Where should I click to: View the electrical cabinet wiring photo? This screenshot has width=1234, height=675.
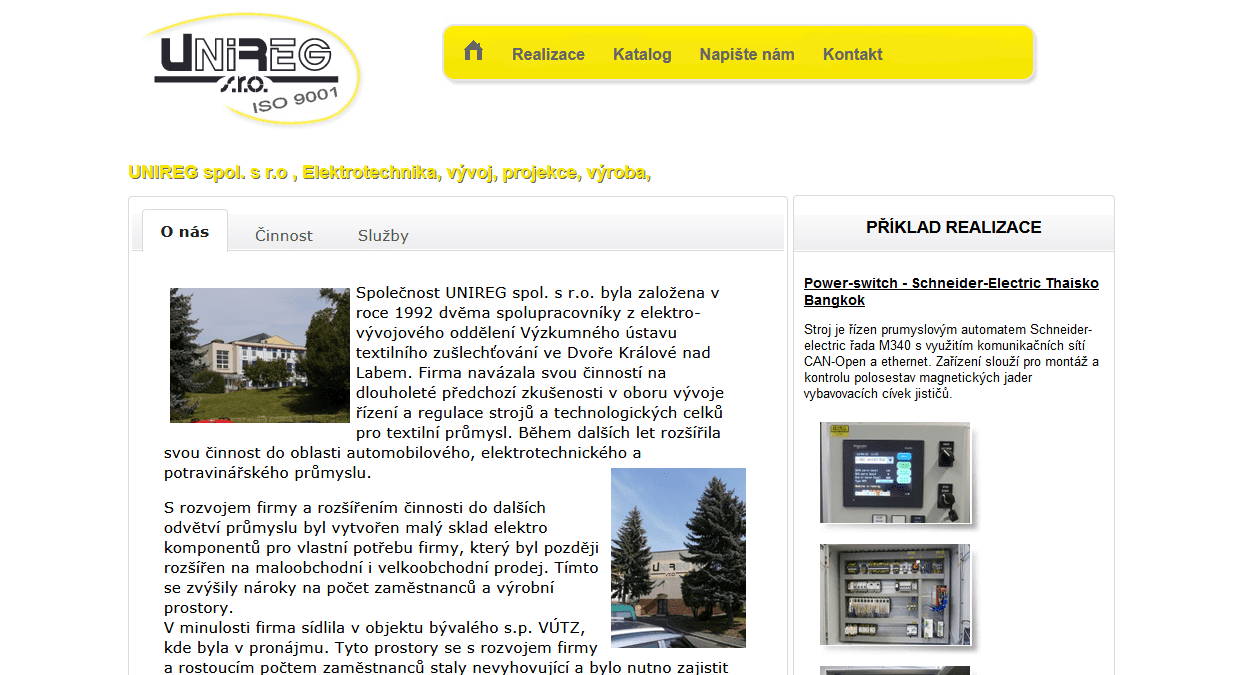[895, 594]
